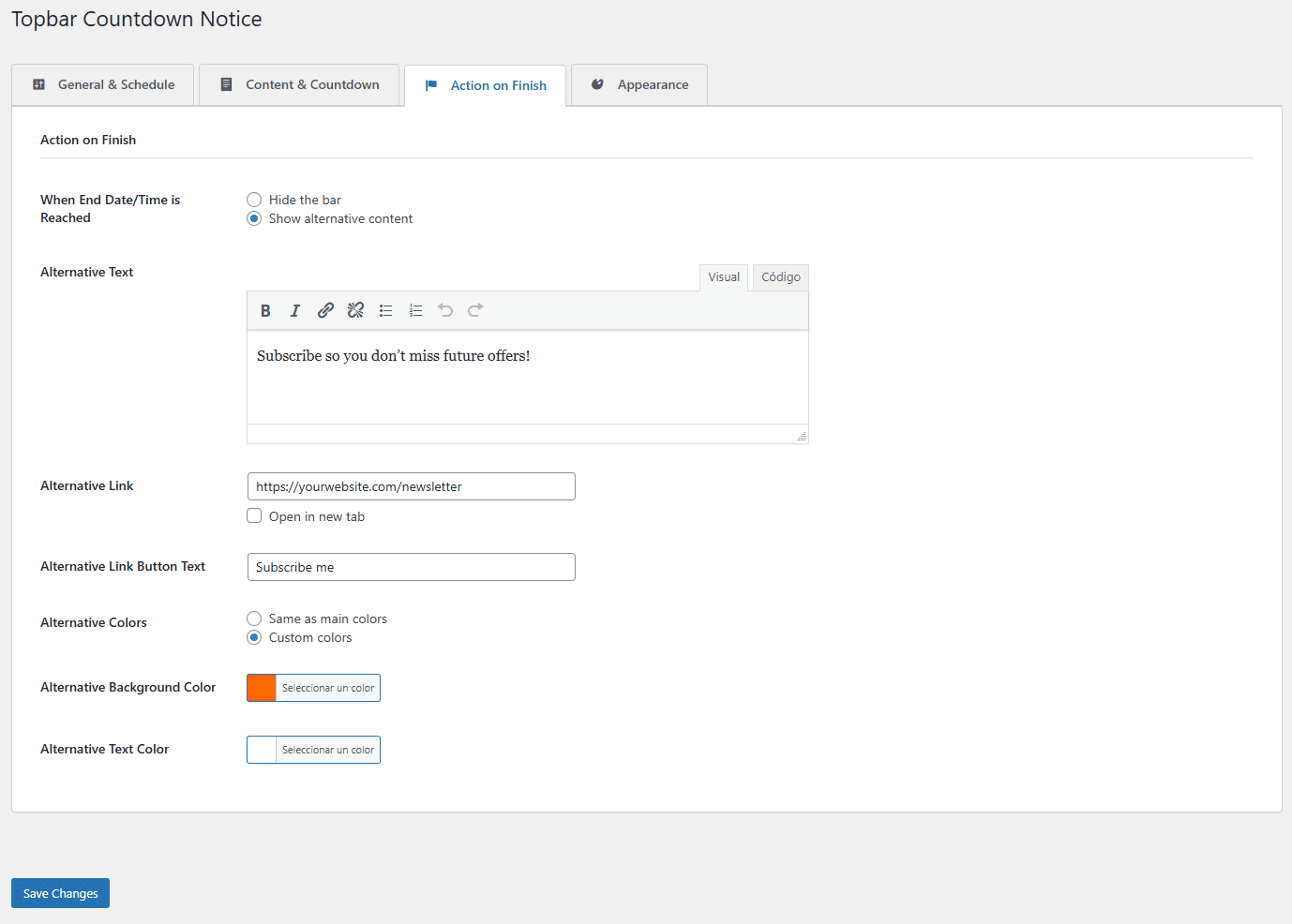Click inside the Alternative Link field

(411, 486)
